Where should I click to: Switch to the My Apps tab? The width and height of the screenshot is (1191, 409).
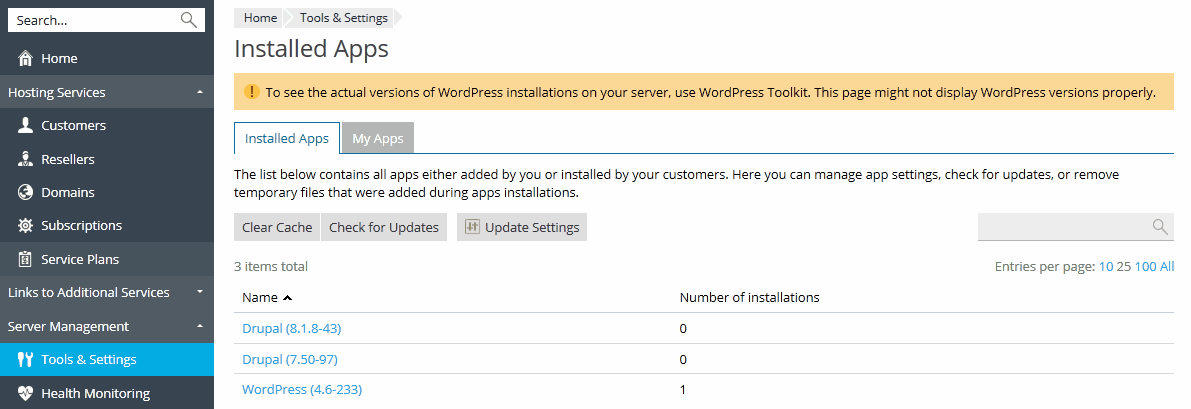377,139
